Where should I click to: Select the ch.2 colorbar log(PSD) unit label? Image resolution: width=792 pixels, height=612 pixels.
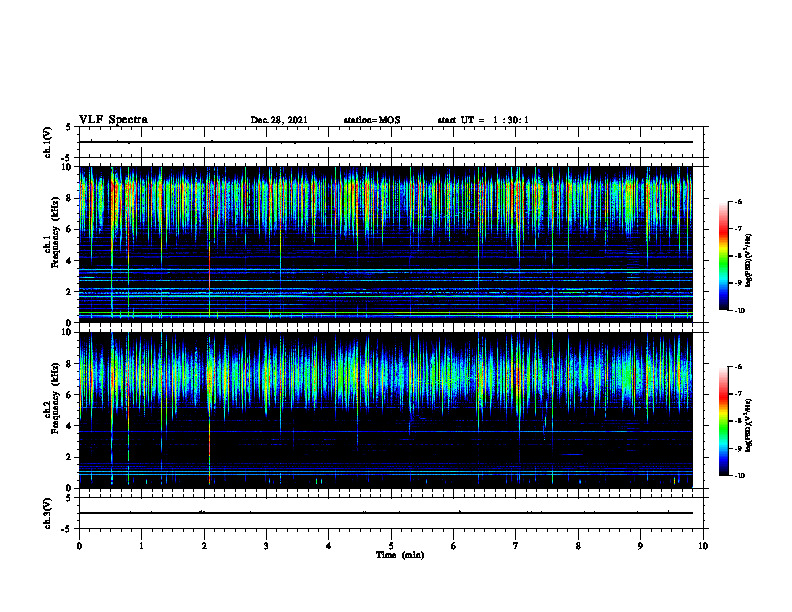point(749,425)
